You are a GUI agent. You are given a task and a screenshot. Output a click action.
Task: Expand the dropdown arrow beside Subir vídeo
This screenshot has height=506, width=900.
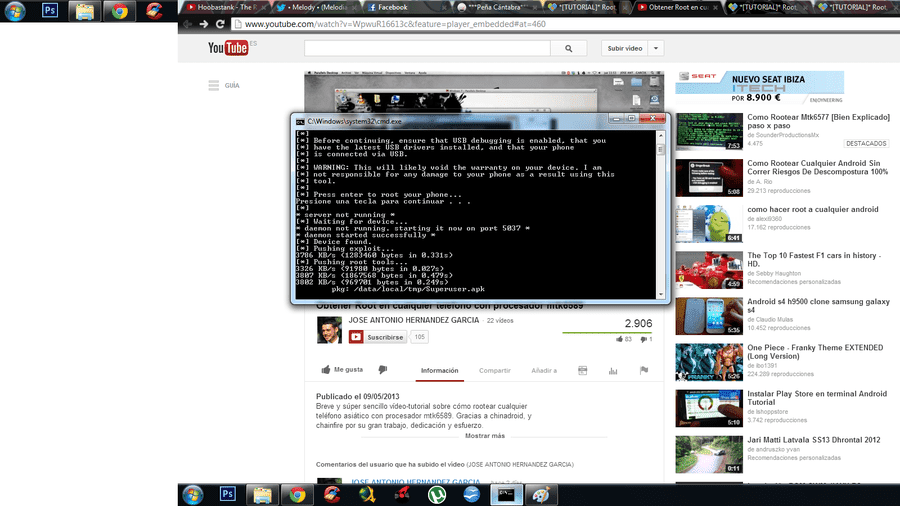(655, 48)
